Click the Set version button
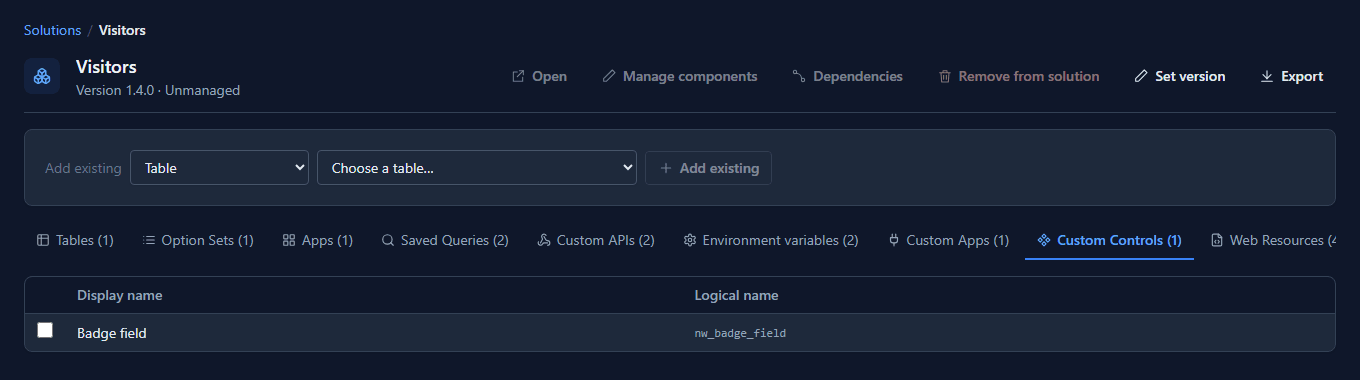Image resolution: width=1360 pixels, height=380 pixels. point(1180,76)
